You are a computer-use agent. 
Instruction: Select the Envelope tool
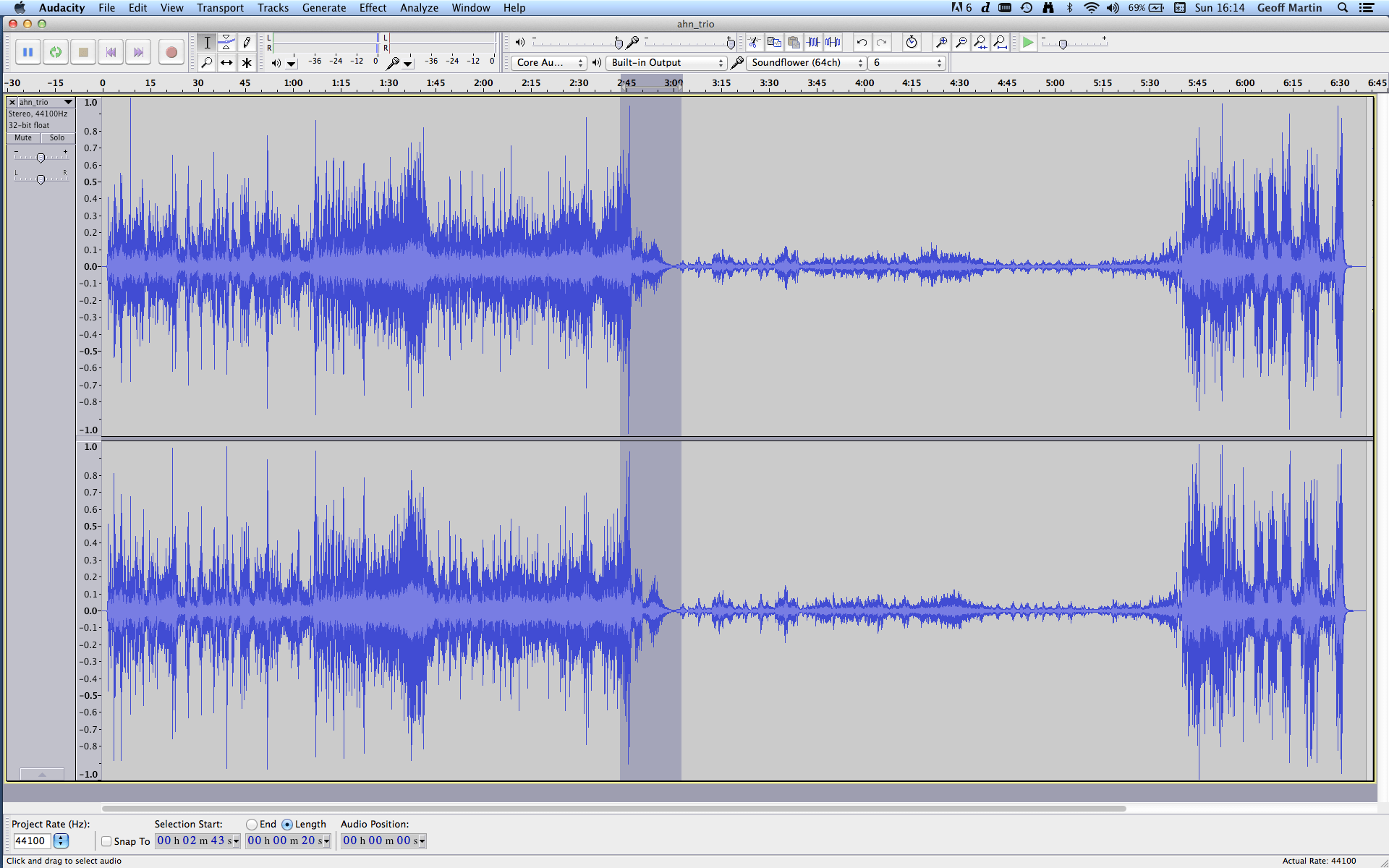226,43
